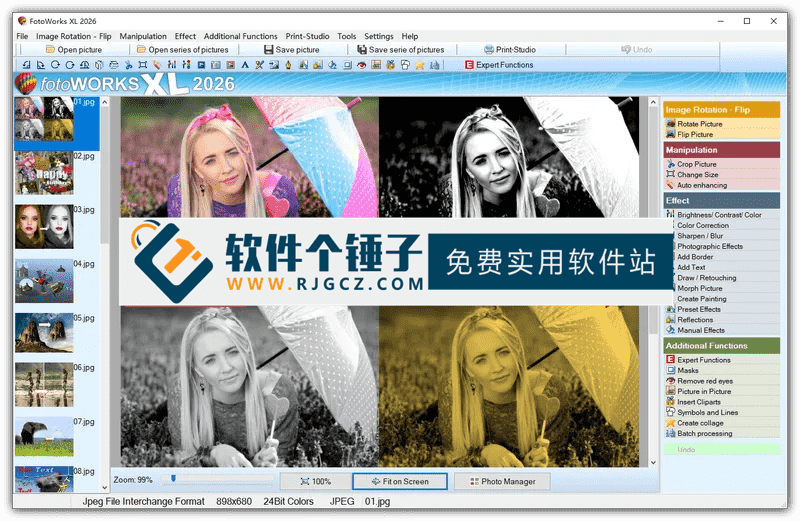Image resolution: width=800 pixels, height=521 pixels.
Task: Open the Help menu
Action: tap(410, 36)
